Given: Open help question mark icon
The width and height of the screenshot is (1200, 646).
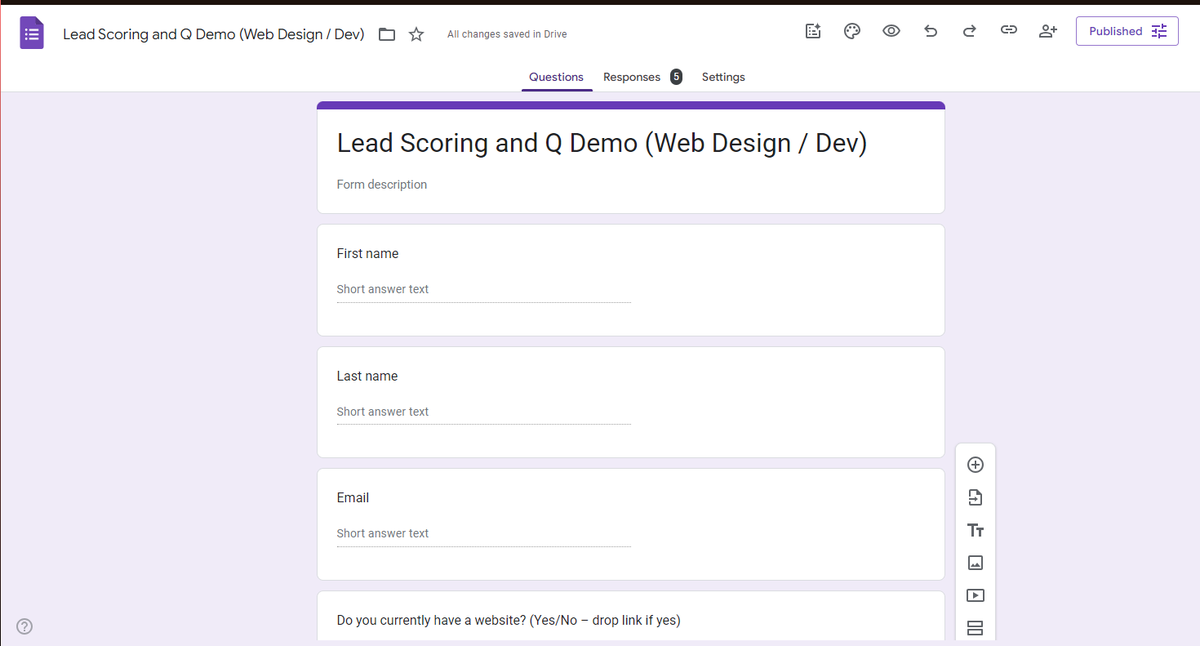Looking at the screenshot, I should [25, 626].
